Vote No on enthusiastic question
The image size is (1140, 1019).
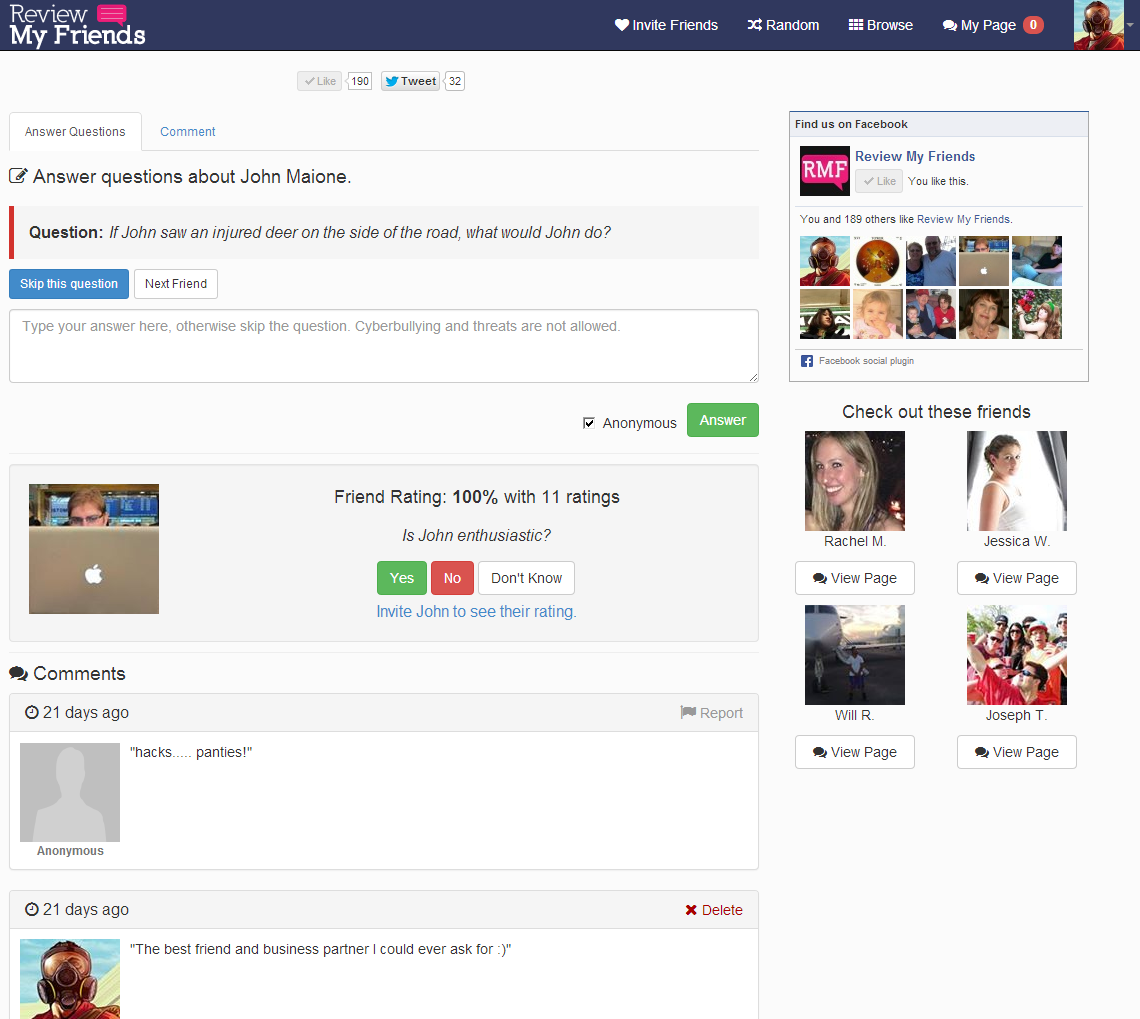[x=452, y=578]
